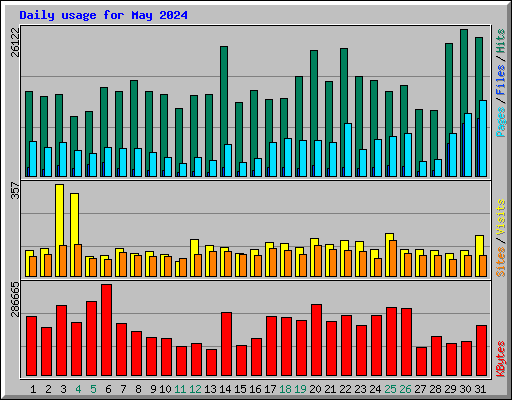Select the orange Sites bar for day 3
The width and height of the screenshot is (512, 400).
coord(63,261)
